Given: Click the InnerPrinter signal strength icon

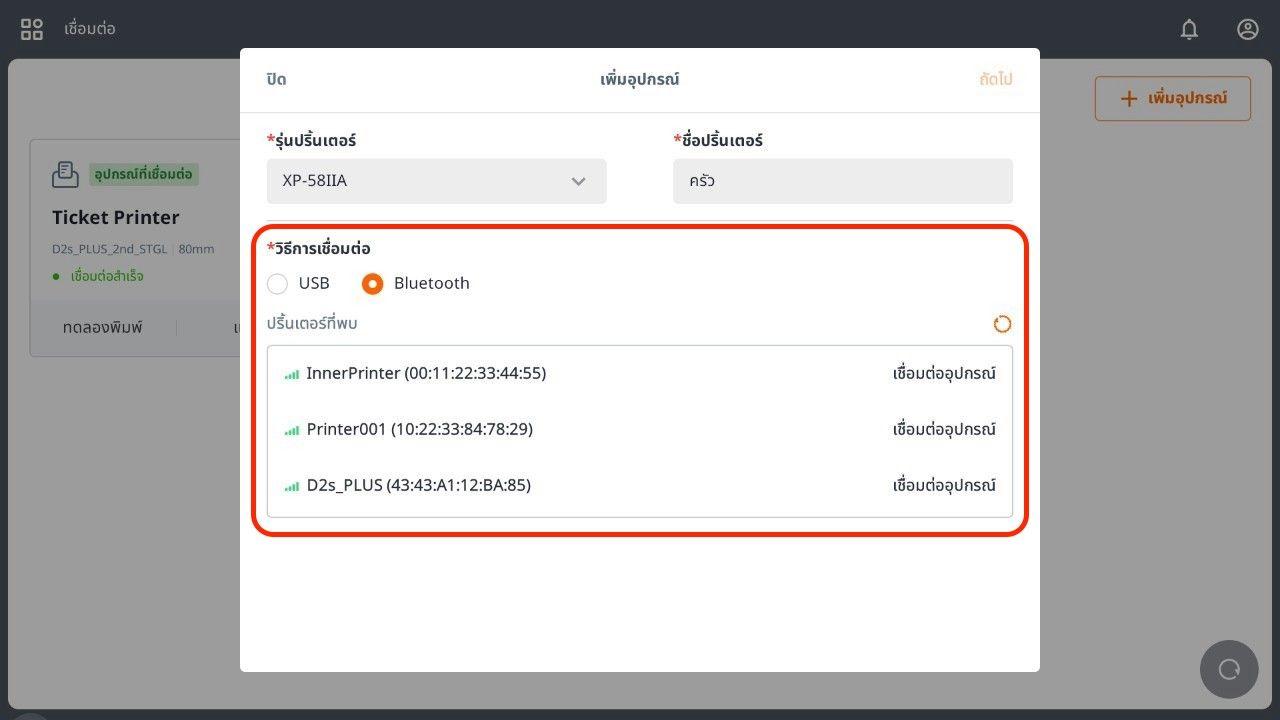Looking at the screenshot, I should (291, 374).
